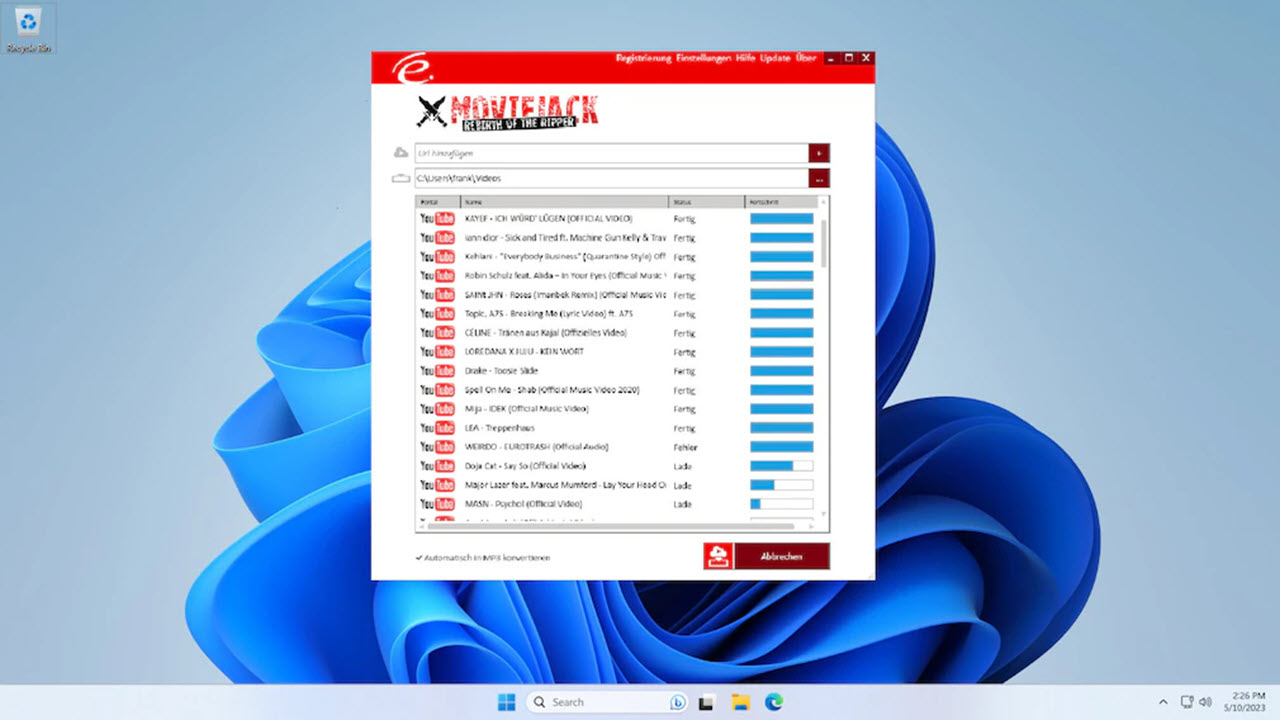Click the red download icon beside Abbrechen
Screen dimensions: 1280x720
coord(718,556)
